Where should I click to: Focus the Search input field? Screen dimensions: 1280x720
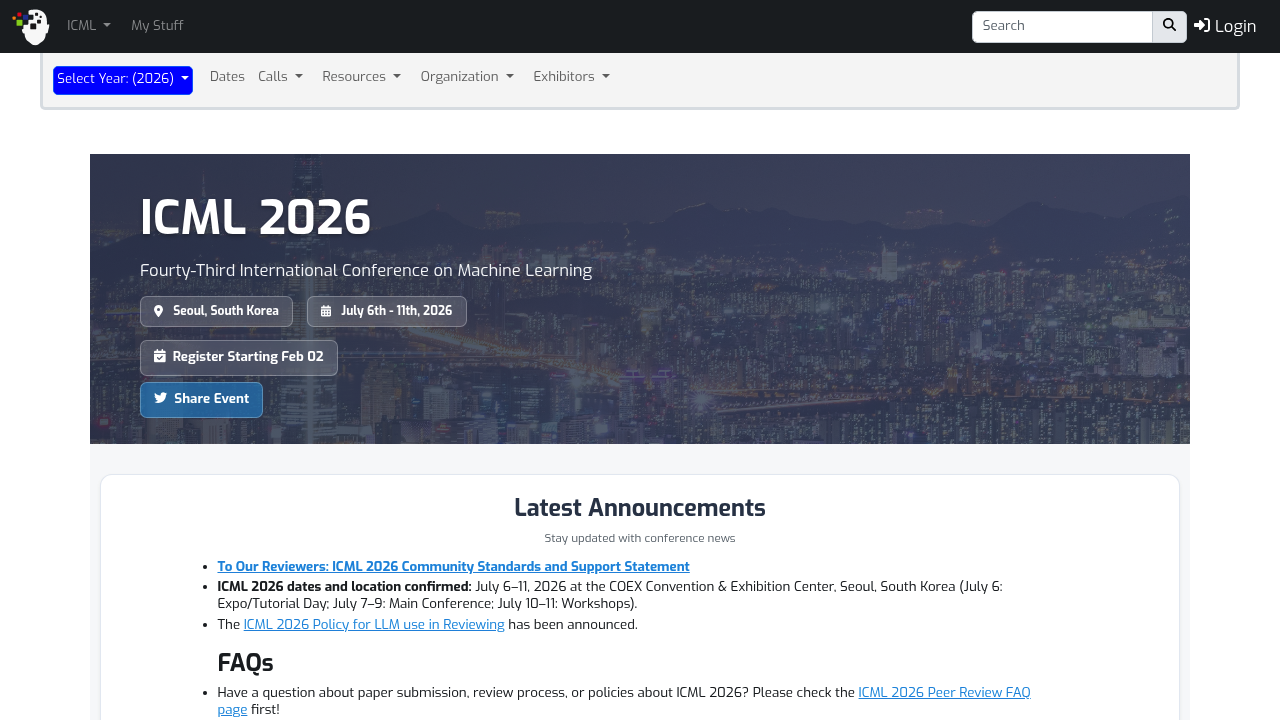coord(1061,26)
